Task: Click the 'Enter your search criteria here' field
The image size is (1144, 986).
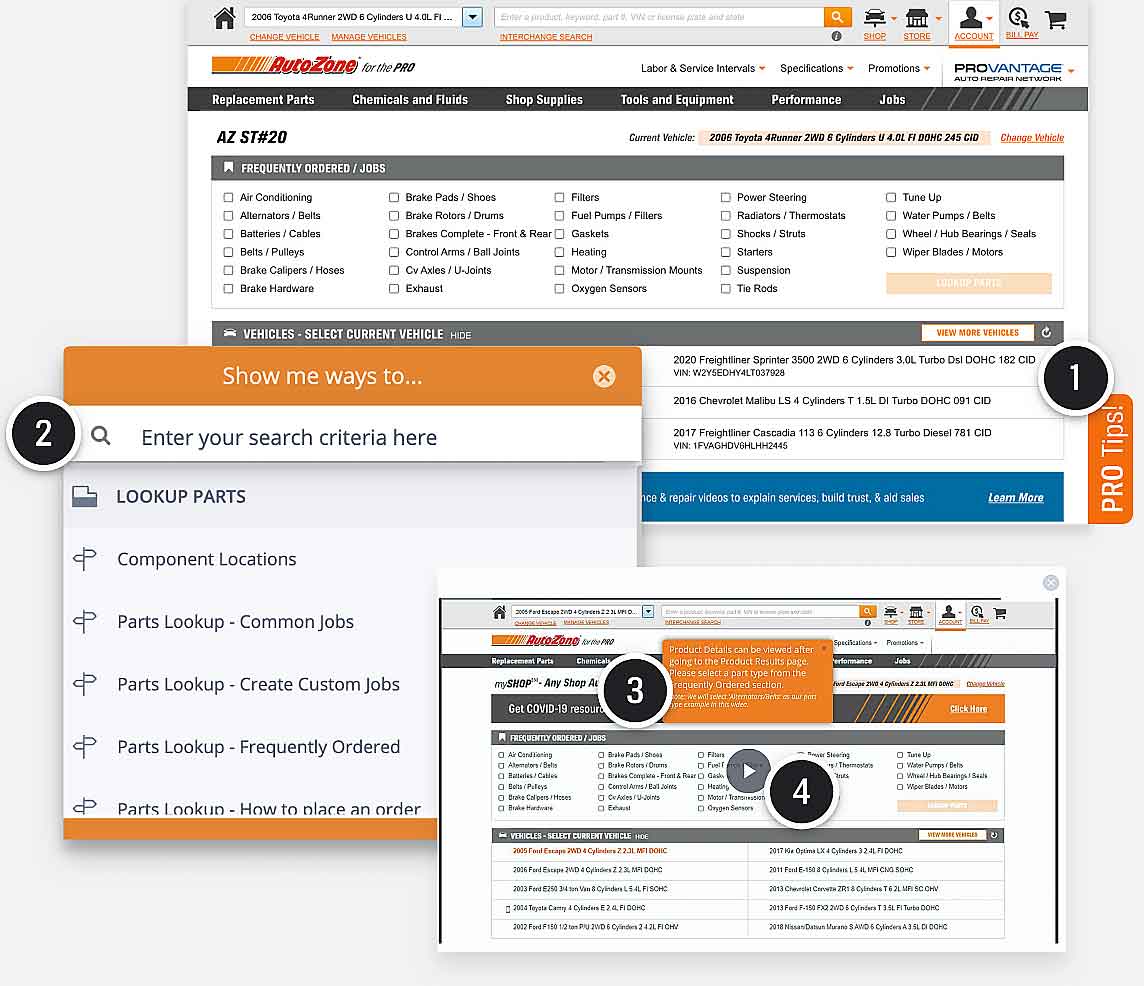Action: point(289,436)
